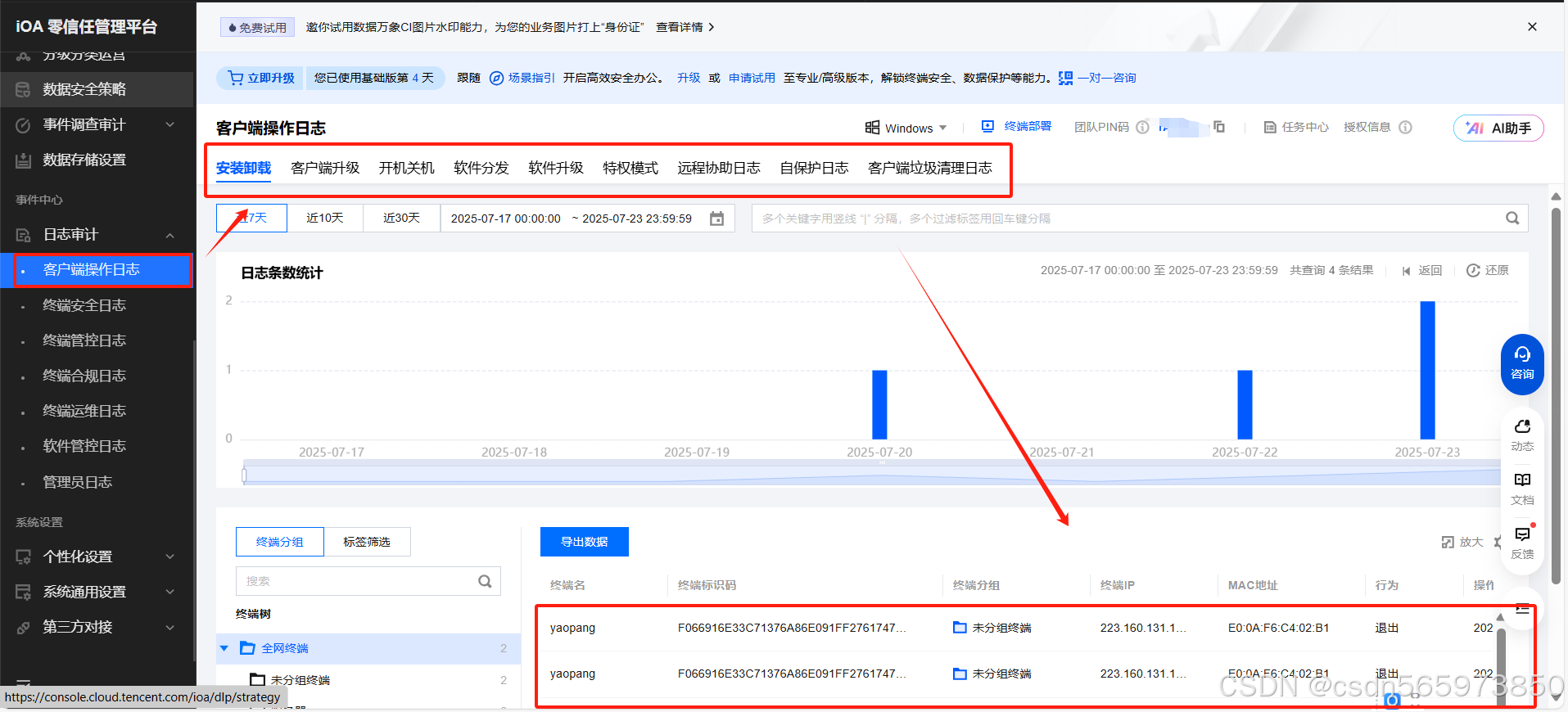Image resolution: width=1568 pixels, height=712 pixels.
Task: Click the 申请试用 link
Action: tap(752, 78)
